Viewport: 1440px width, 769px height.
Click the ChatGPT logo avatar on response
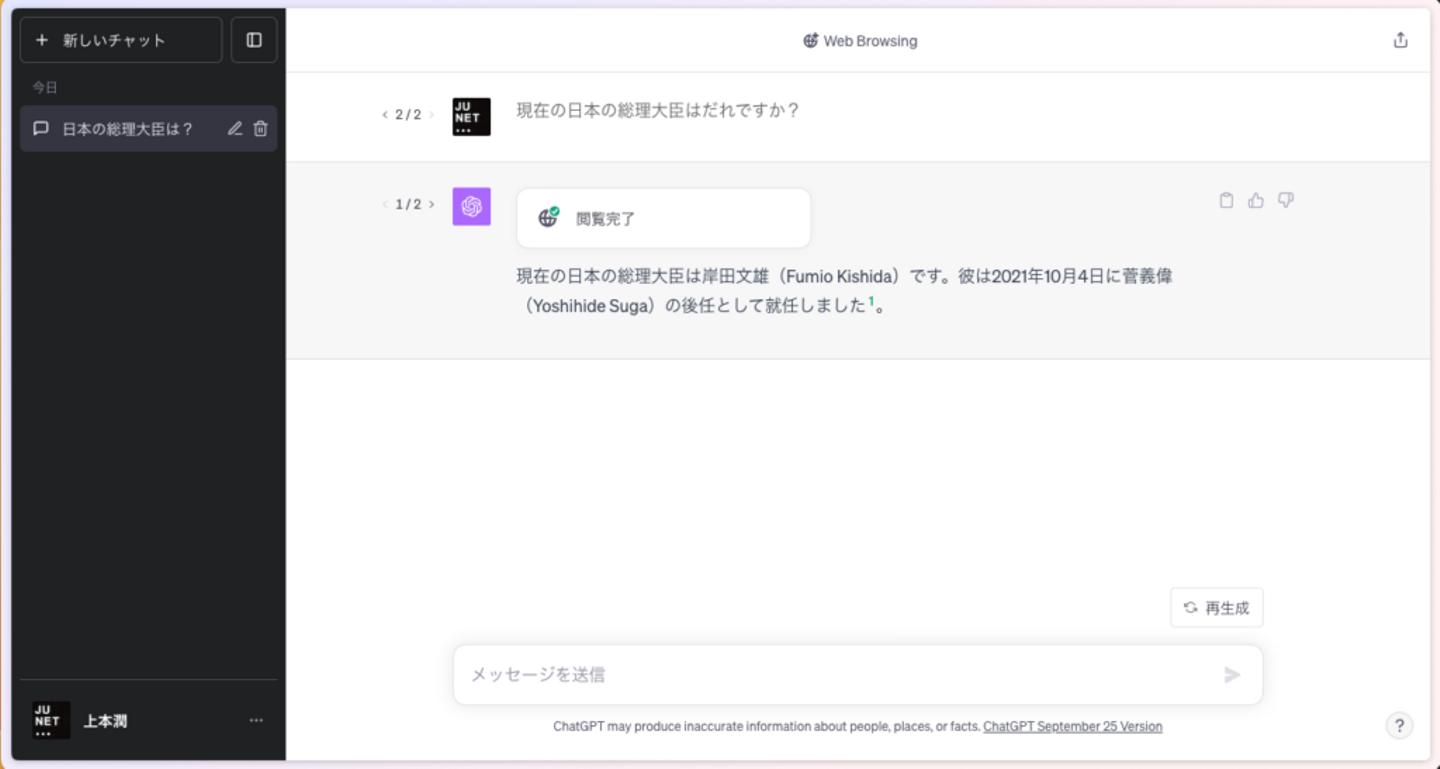472,206
